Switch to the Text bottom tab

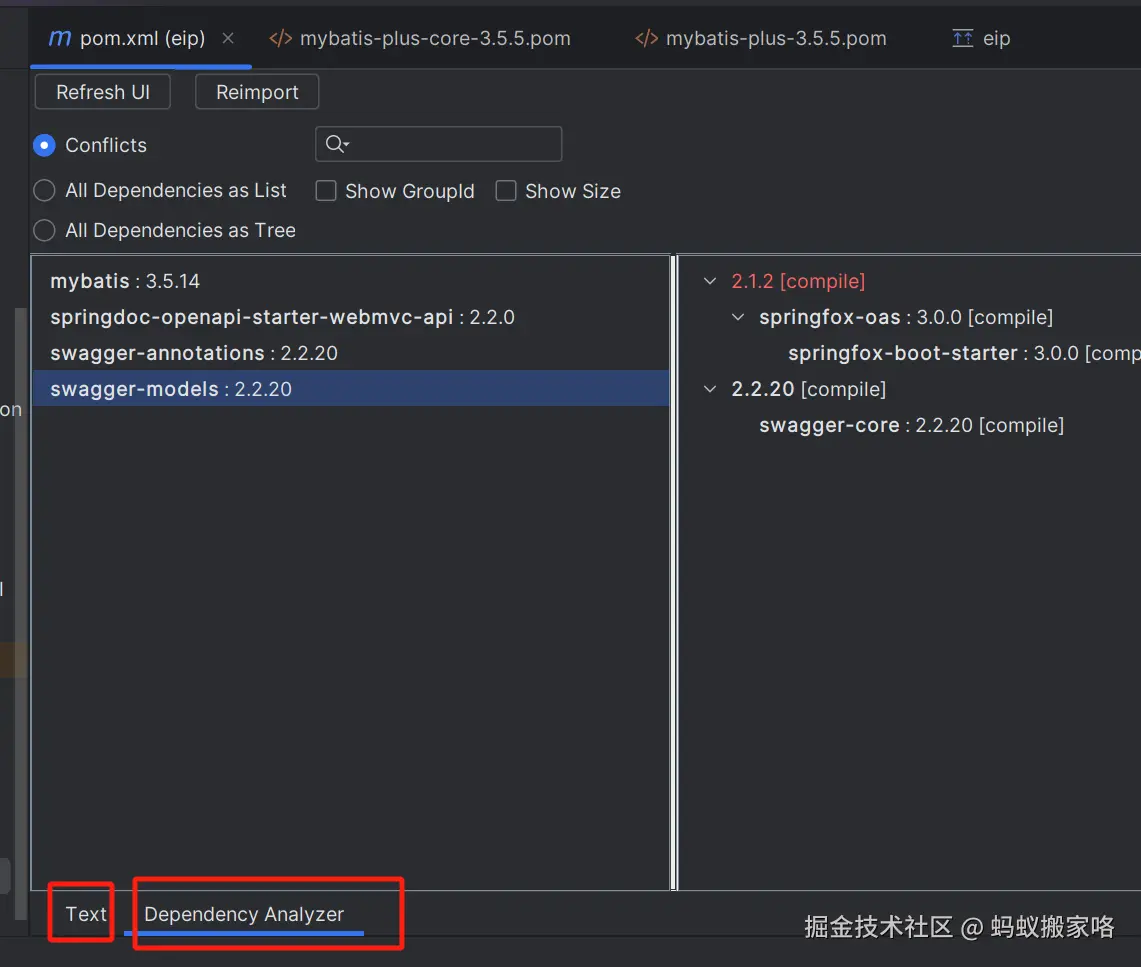coord(86,914)
